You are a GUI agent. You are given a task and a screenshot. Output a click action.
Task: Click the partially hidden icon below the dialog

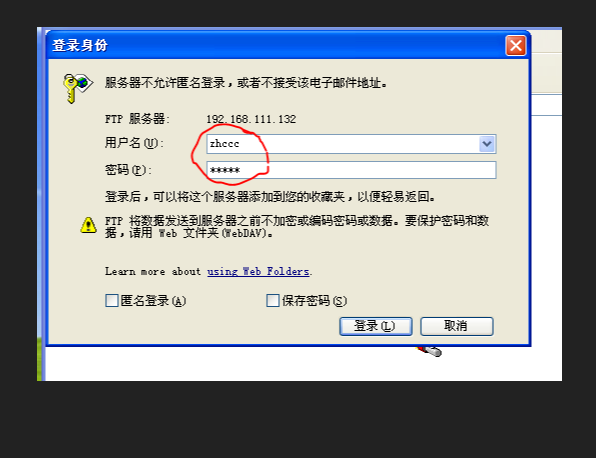(429, 351)
